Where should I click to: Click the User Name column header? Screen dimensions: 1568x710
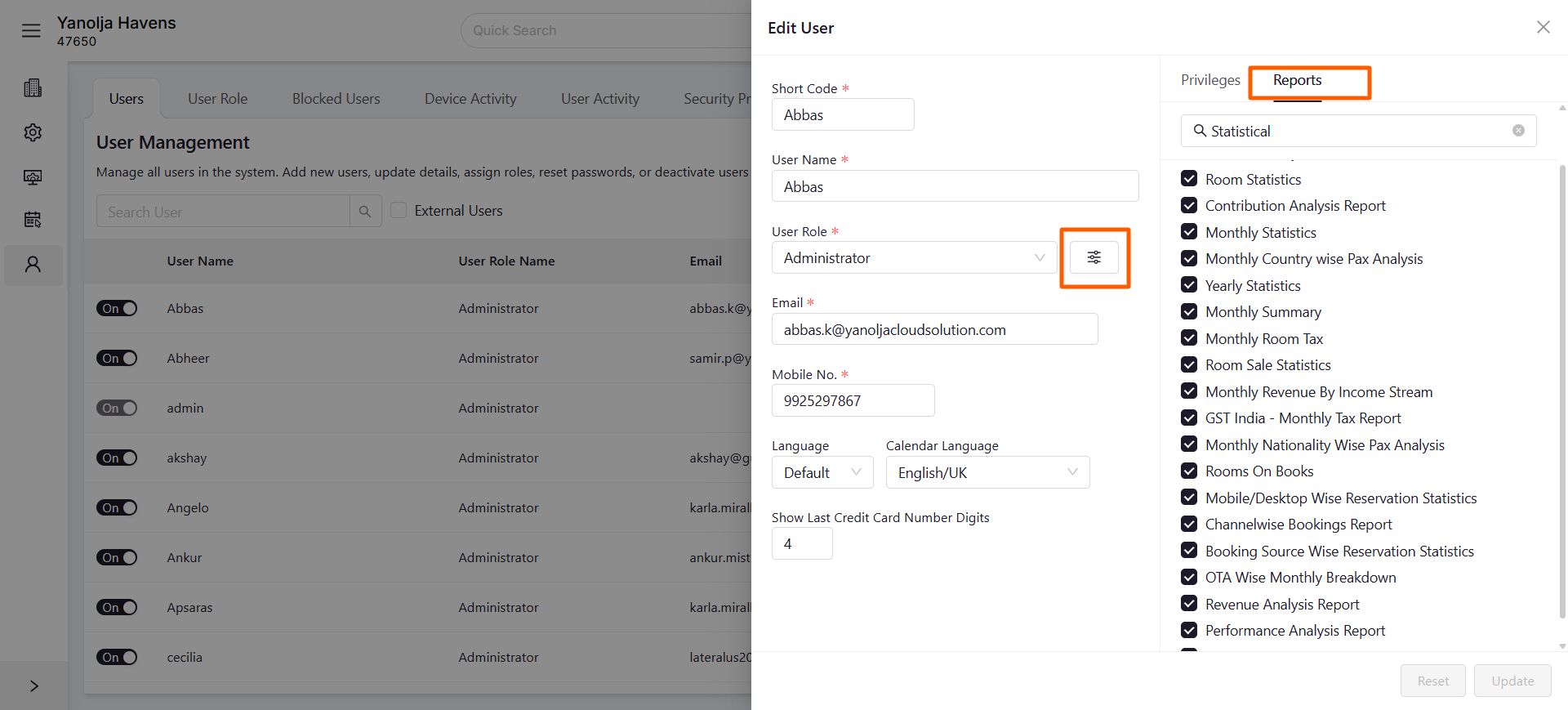tap(200, 261)
